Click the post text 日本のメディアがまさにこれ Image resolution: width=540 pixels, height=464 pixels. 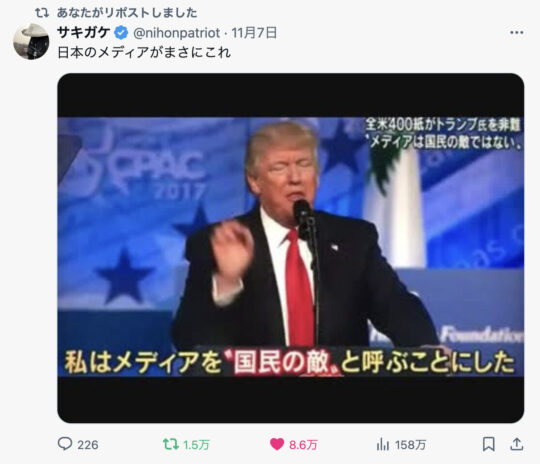click(144, 52)
